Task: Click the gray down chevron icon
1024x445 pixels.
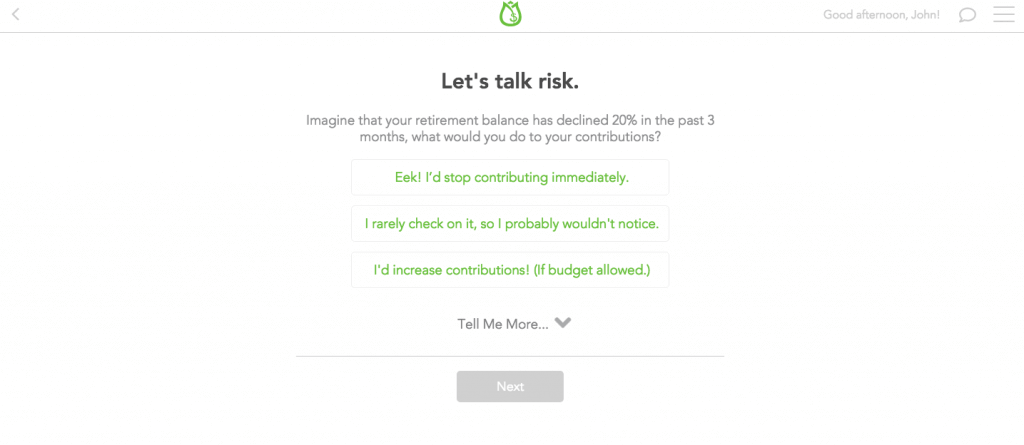Action: [x=562, y=322]
